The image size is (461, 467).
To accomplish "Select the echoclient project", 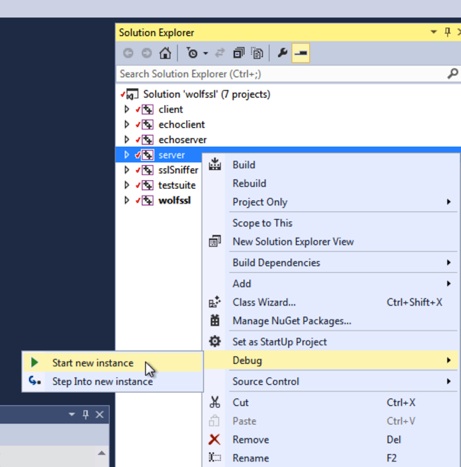I will pyautogui.click(x=182, y=125).
